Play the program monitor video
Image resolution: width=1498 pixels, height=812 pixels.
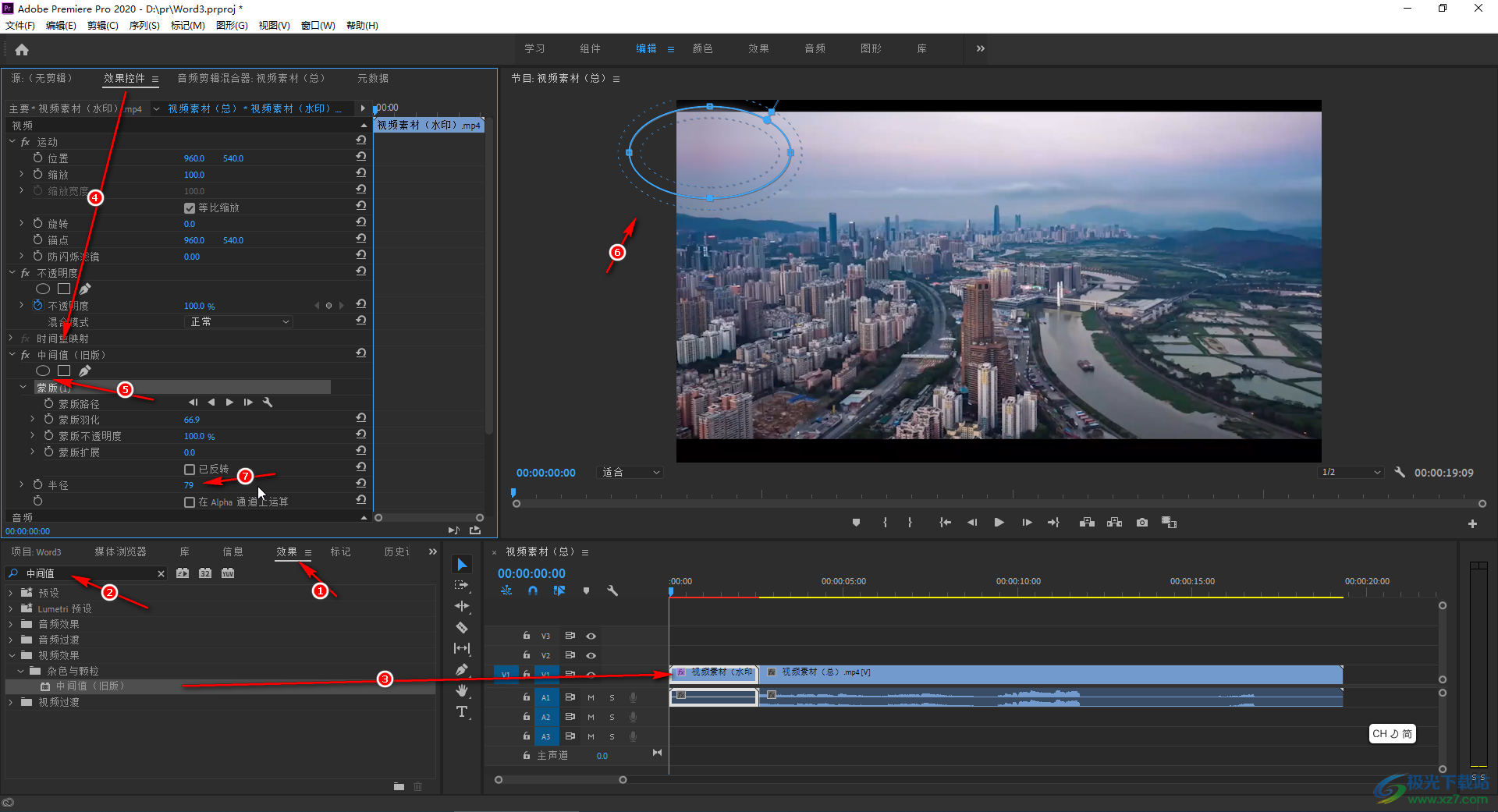tap(999, 523)
